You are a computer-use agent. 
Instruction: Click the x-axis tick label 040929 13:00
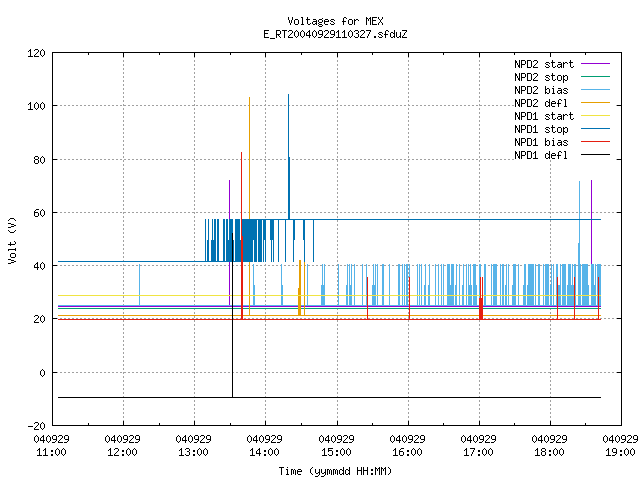(193, 446)
